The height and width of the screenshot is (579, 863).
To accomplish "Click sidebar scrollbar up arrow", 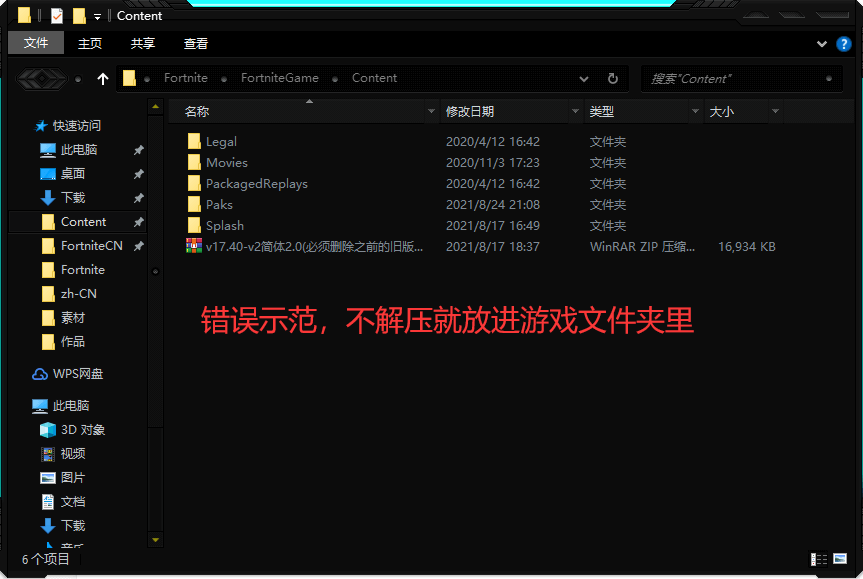I will [x=155, y=107].
